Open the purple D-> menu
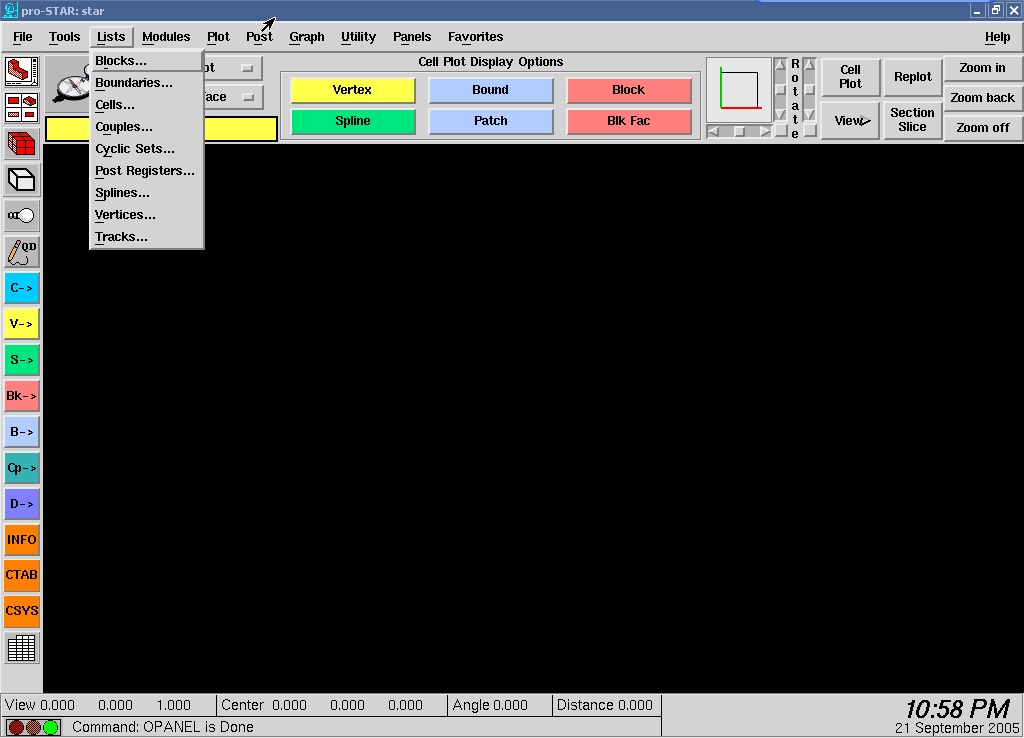The height and width of the screenshot is (738, 1024). 22,504
